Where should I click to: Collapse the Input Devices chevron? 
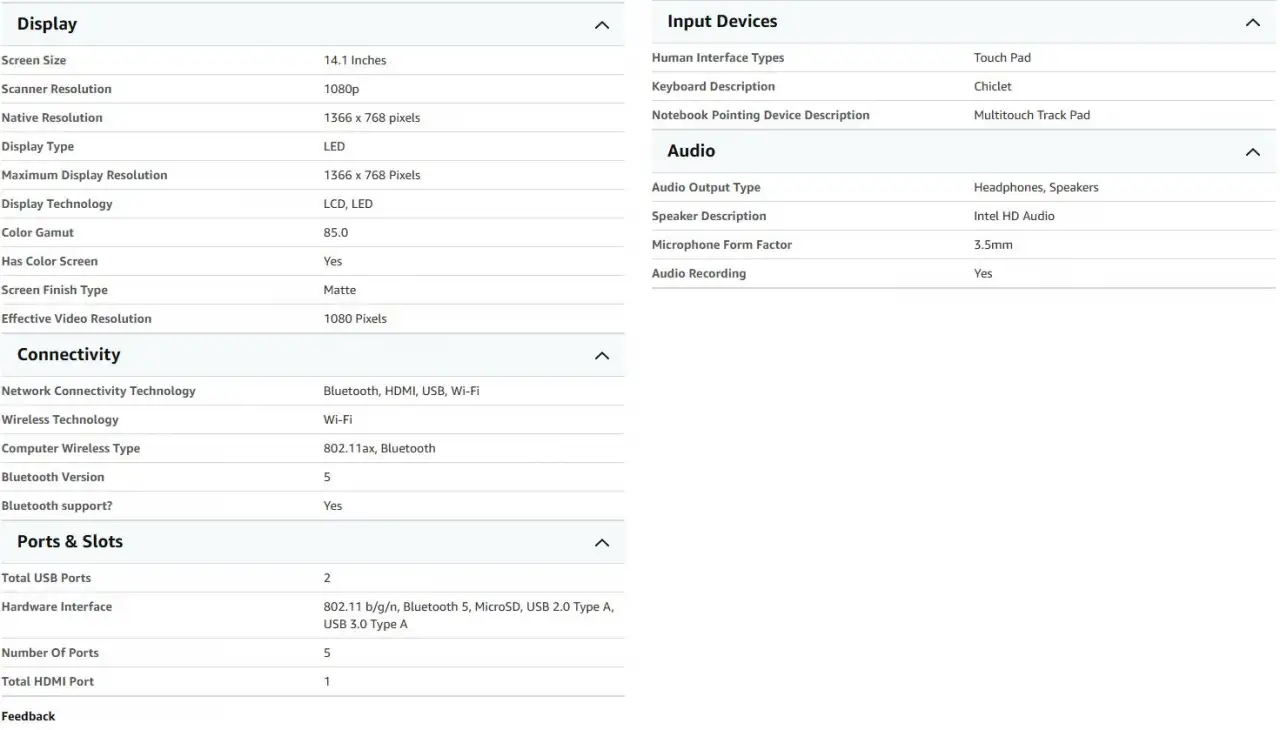point(1253,22)
